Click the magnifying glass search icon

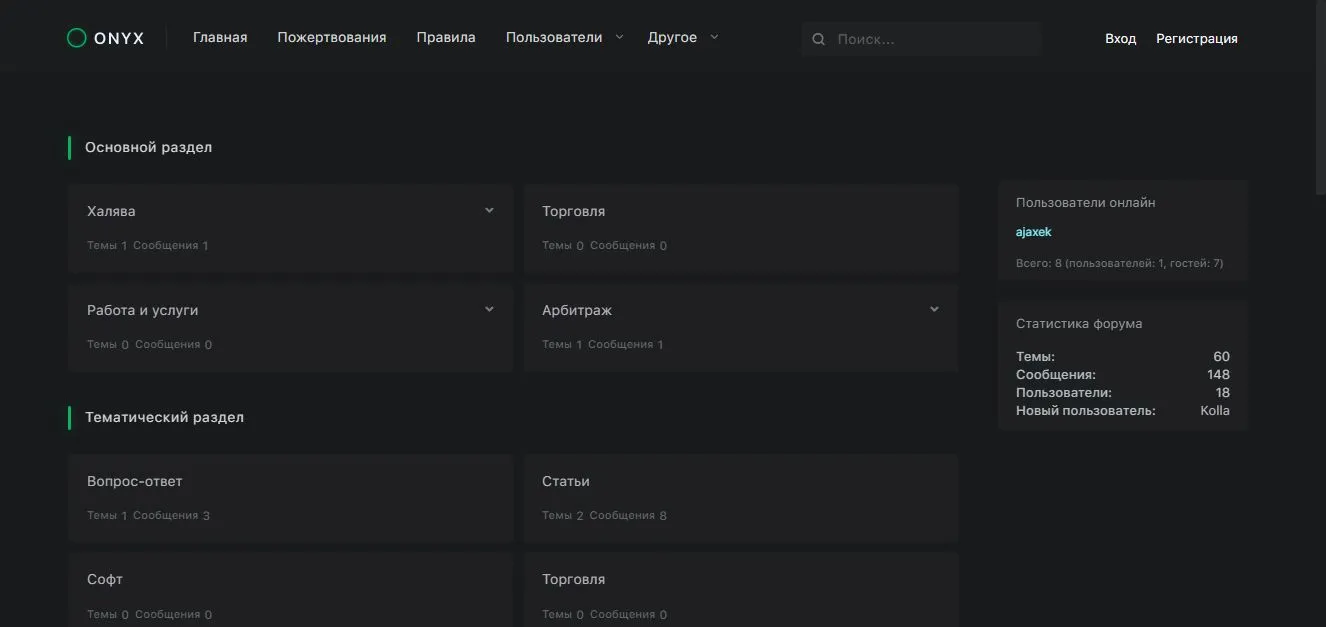pos(818,39)
